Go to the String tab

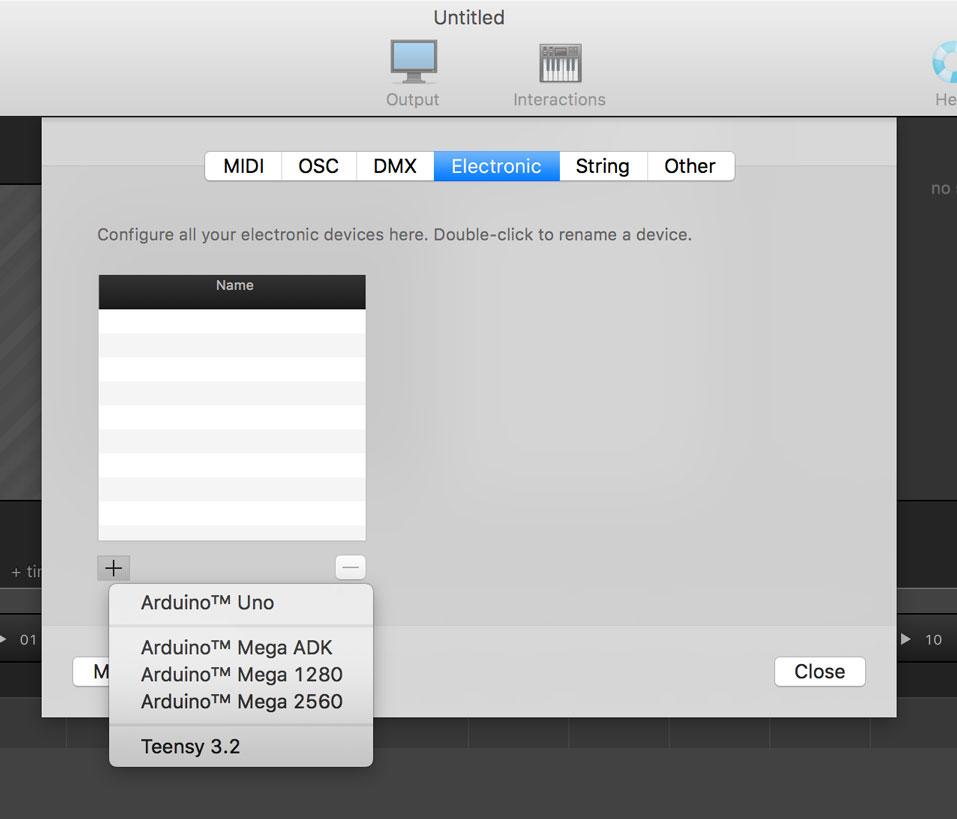602,166
